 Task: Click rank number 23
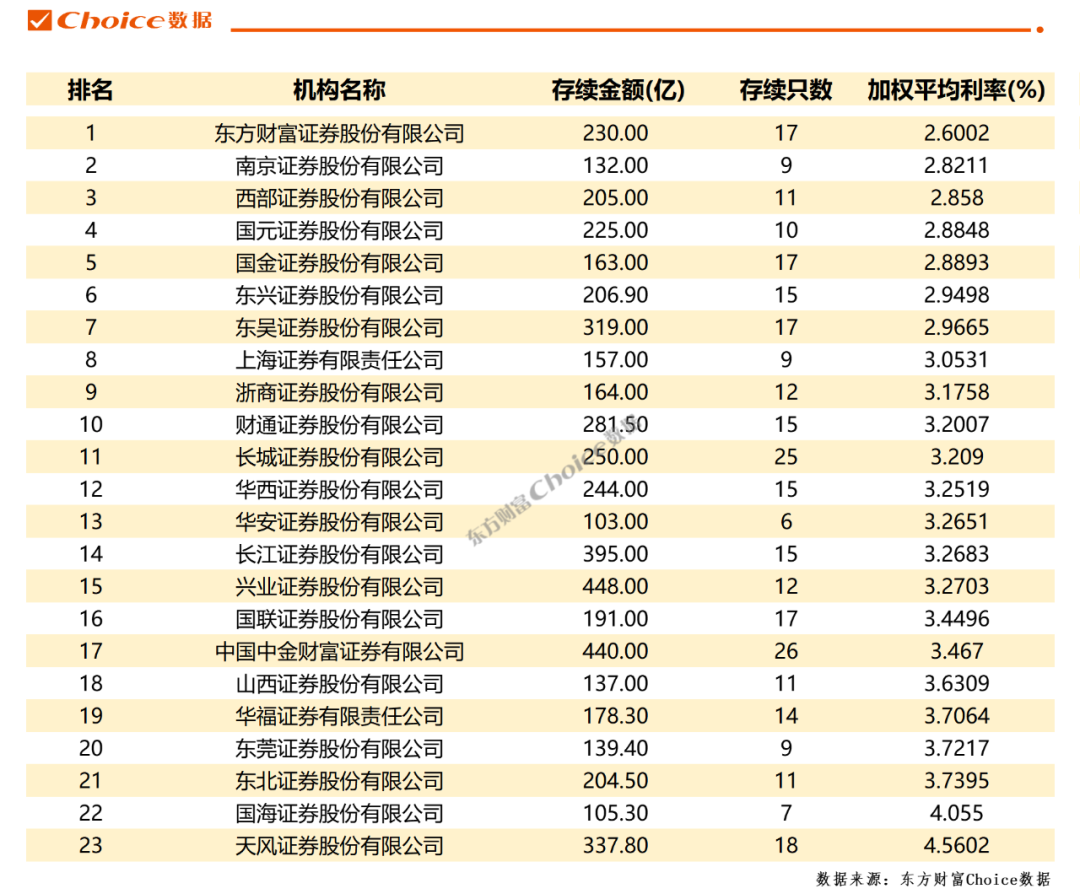point(90,845)
